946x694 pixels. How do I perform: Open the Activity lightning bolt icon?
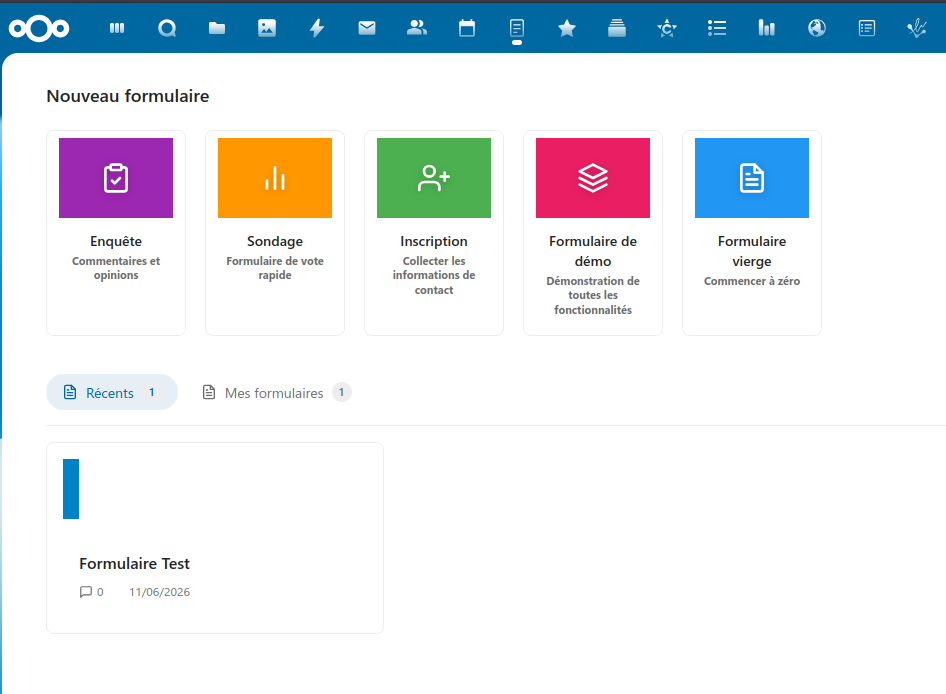tap(317, 28)
